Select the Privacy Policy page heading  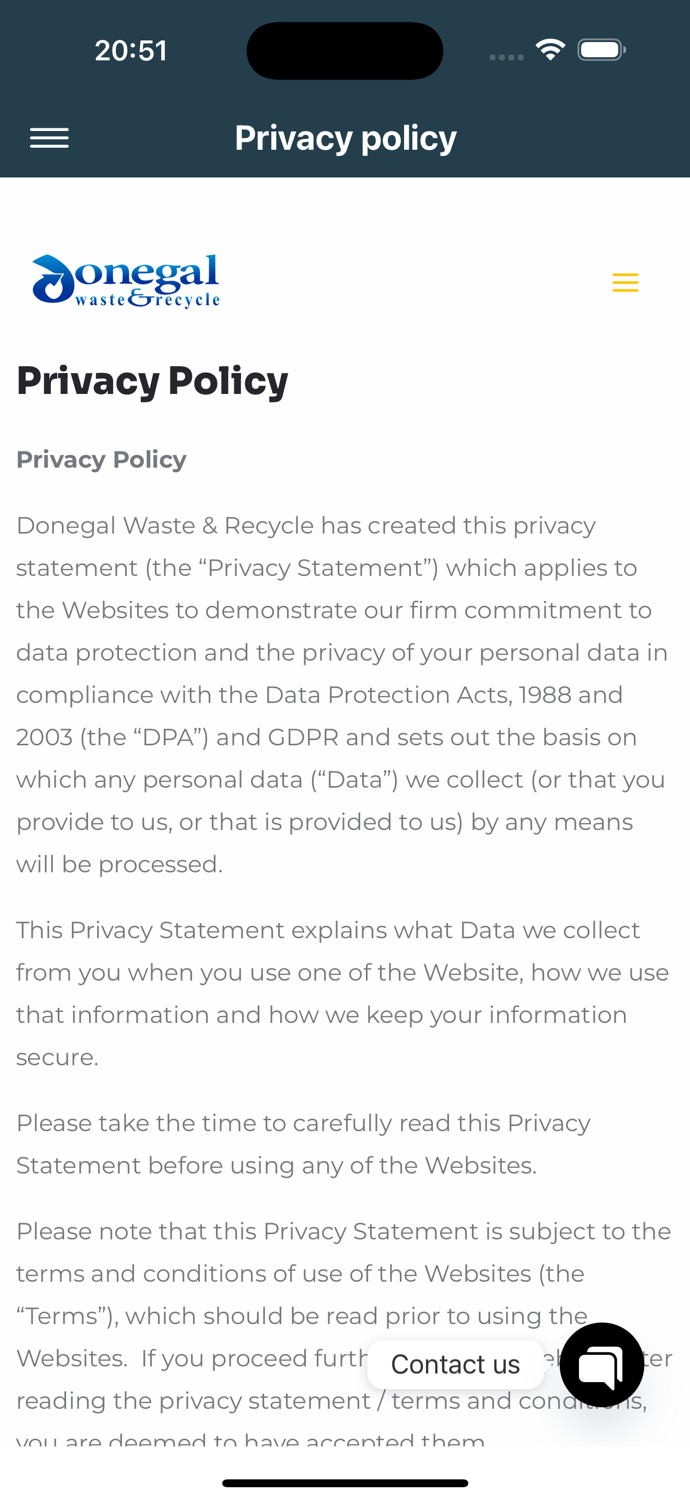(152, 381)
